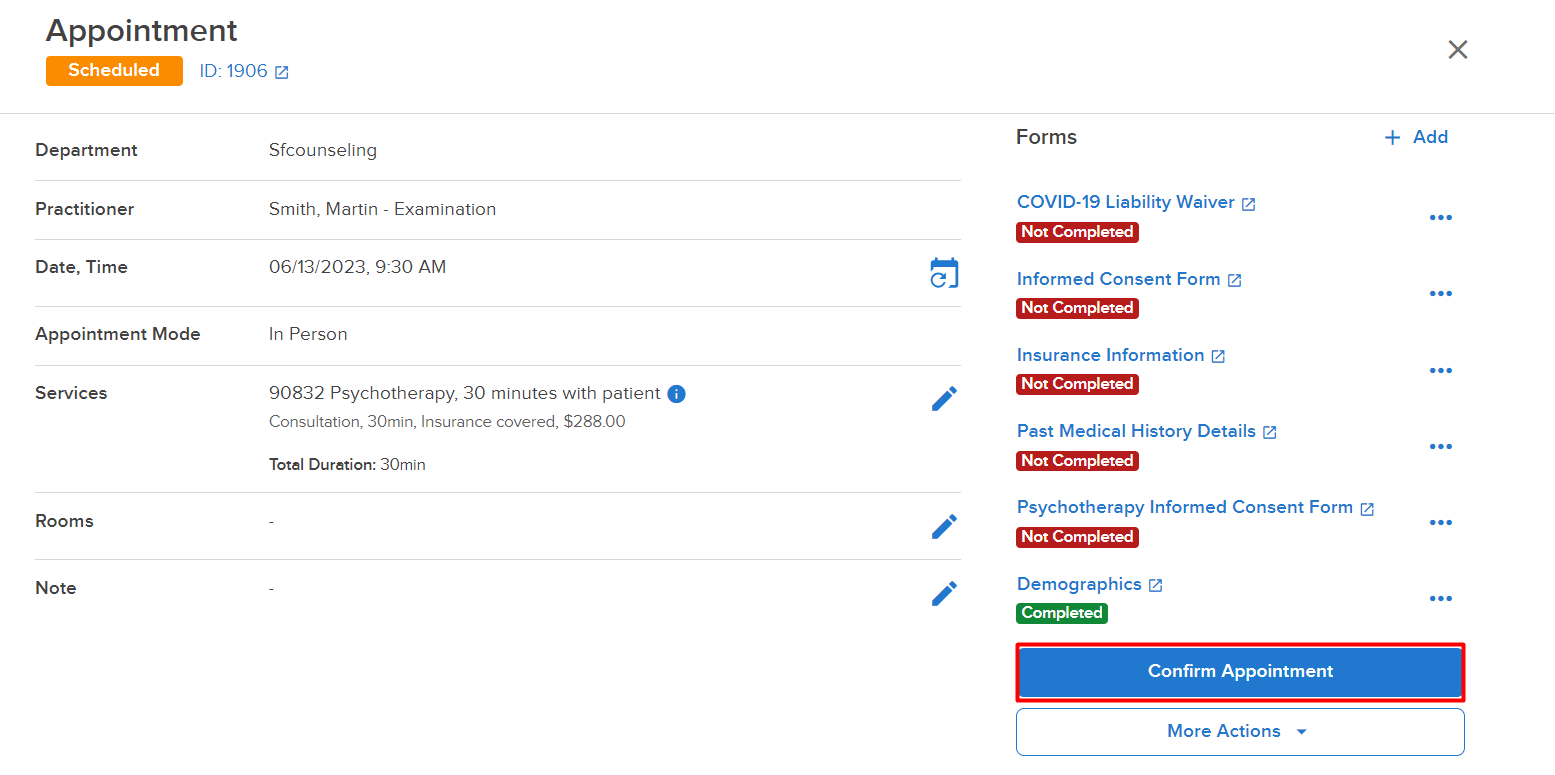Open options menu for Informed Consent Form
1555x775 pixels.
[1441, 293]
